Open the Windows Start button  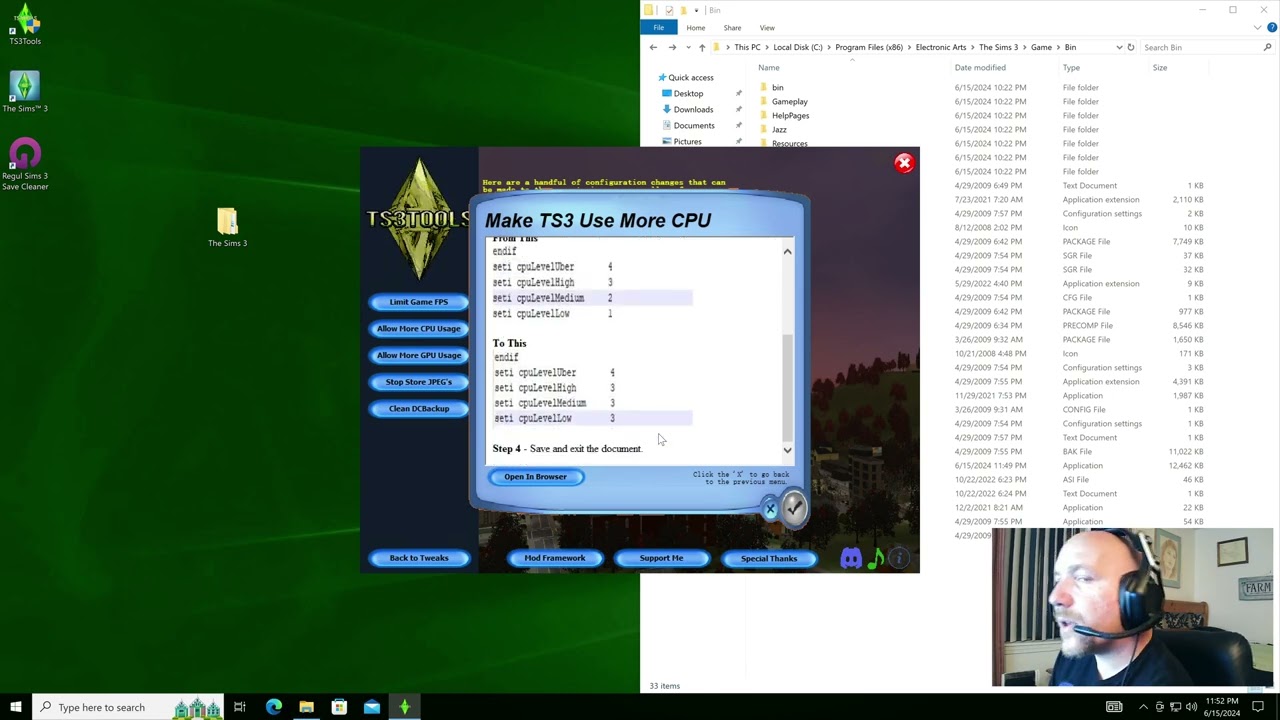click(x=16, y=707)
